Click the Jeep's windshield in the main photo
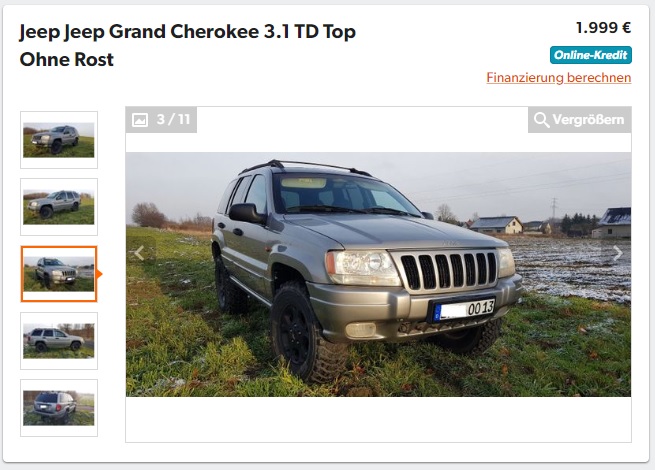 tap(345, 194)
